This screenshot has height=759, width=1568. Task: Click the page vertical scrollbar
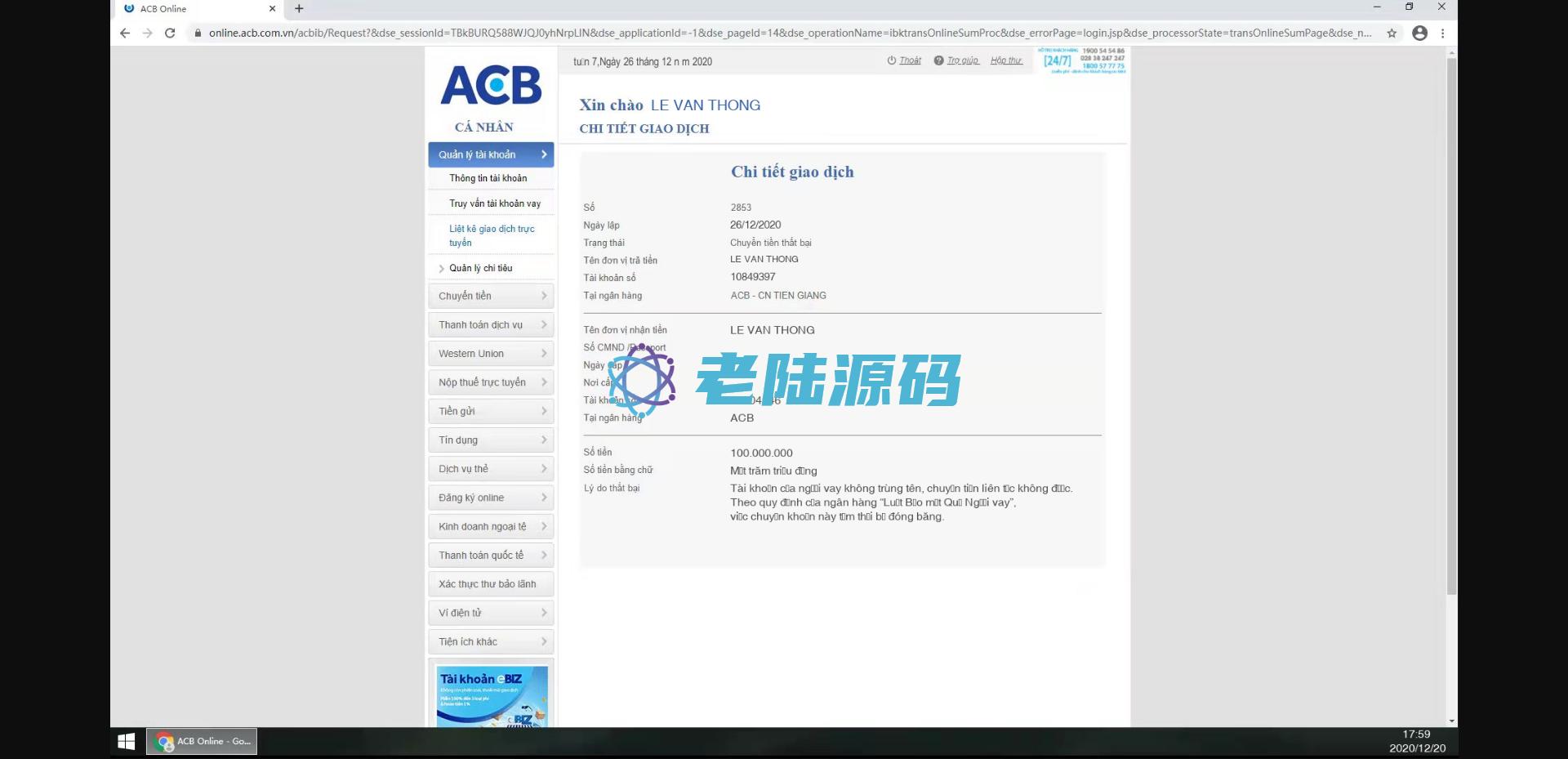pos(1451,327)
